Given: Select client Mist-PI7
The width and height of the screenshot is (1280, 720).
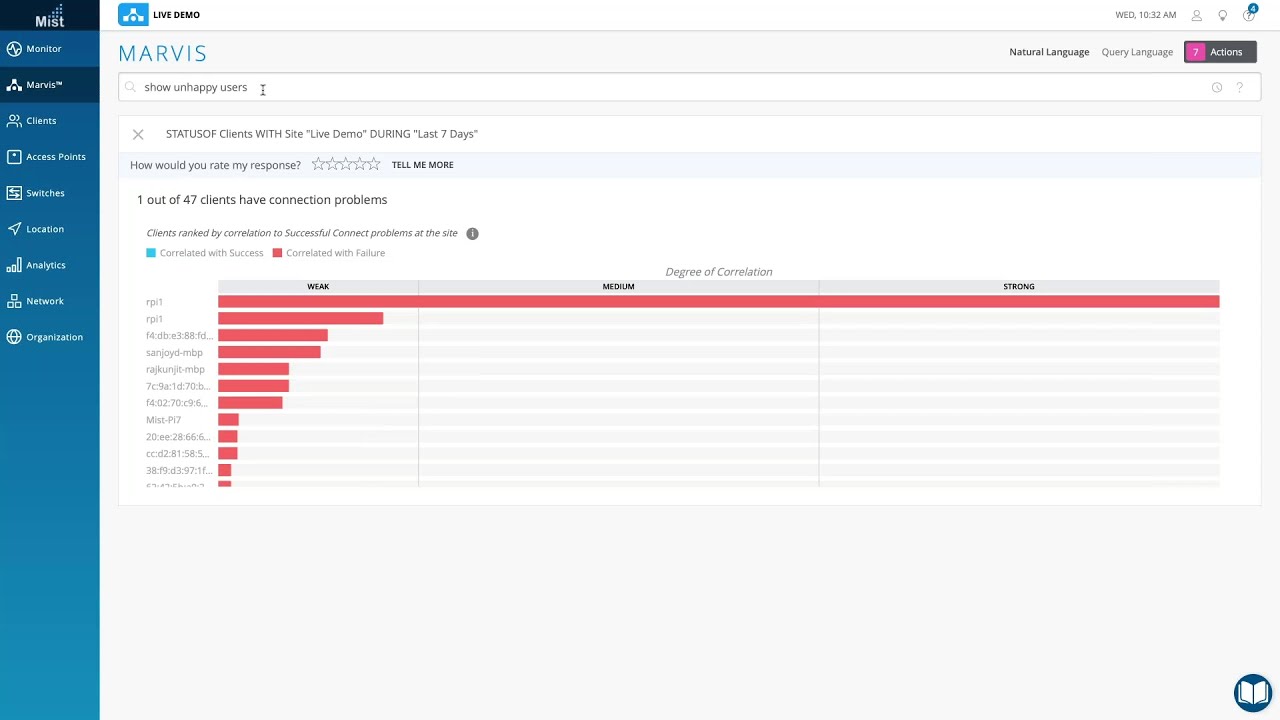Looking at the screenshot, I should [x=163, y=420].
